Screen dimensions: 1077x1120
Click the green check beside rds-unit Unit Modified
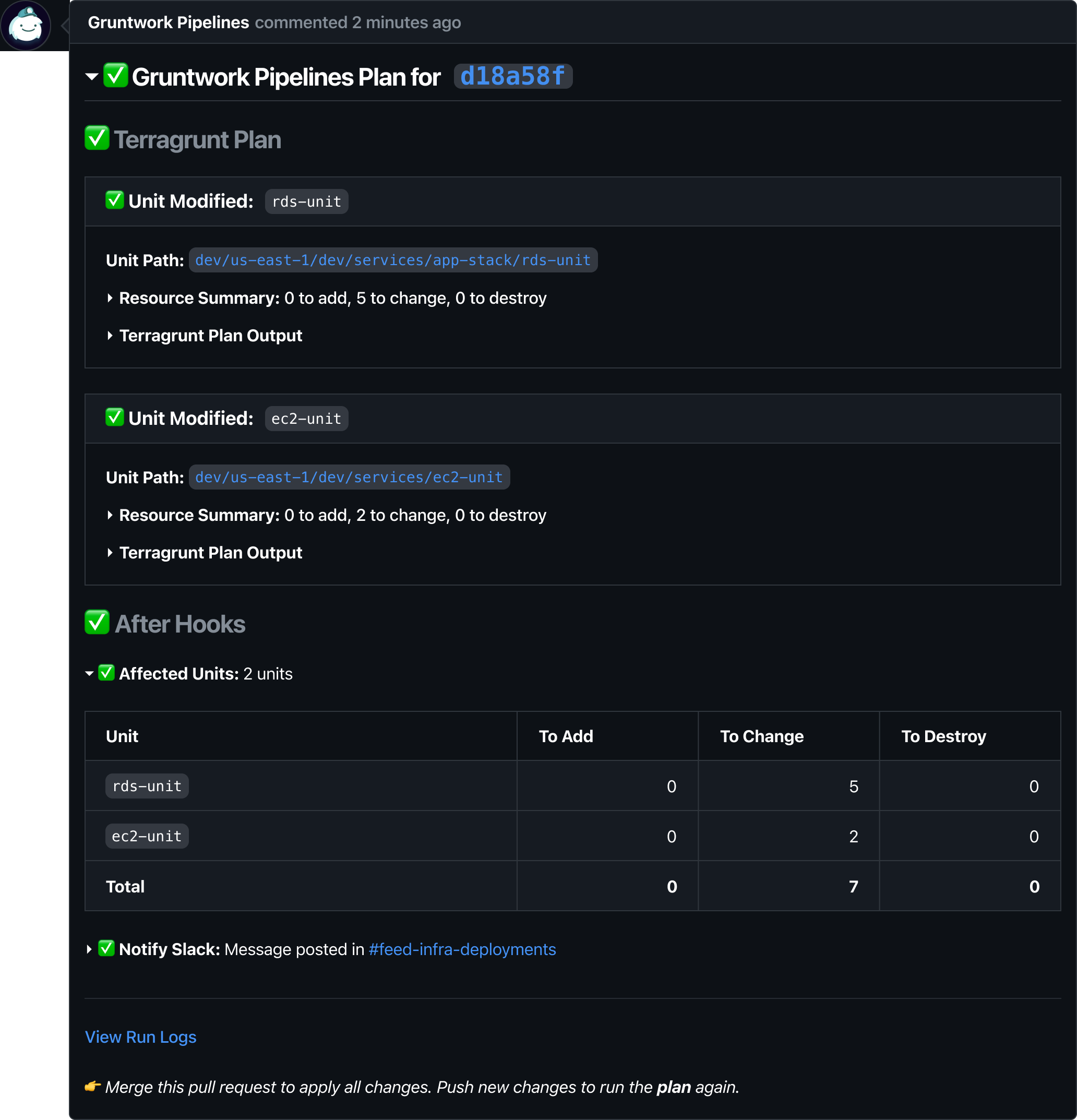(114, 200)
